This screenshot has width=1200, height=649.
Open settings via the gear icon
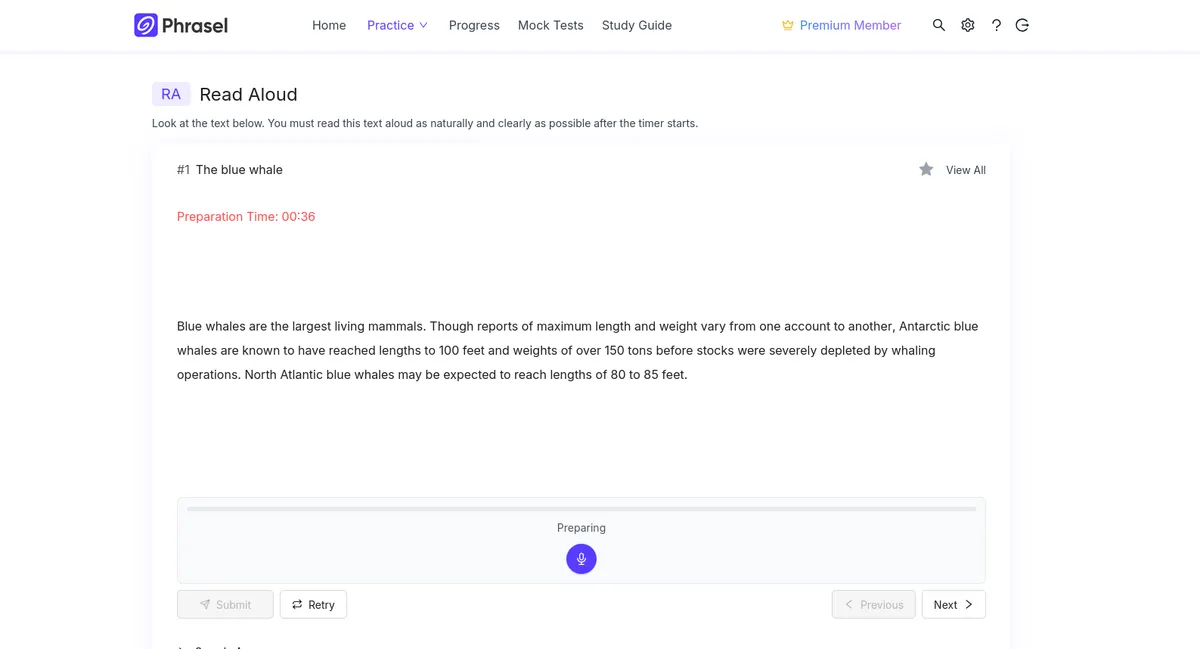pos(968,25)
